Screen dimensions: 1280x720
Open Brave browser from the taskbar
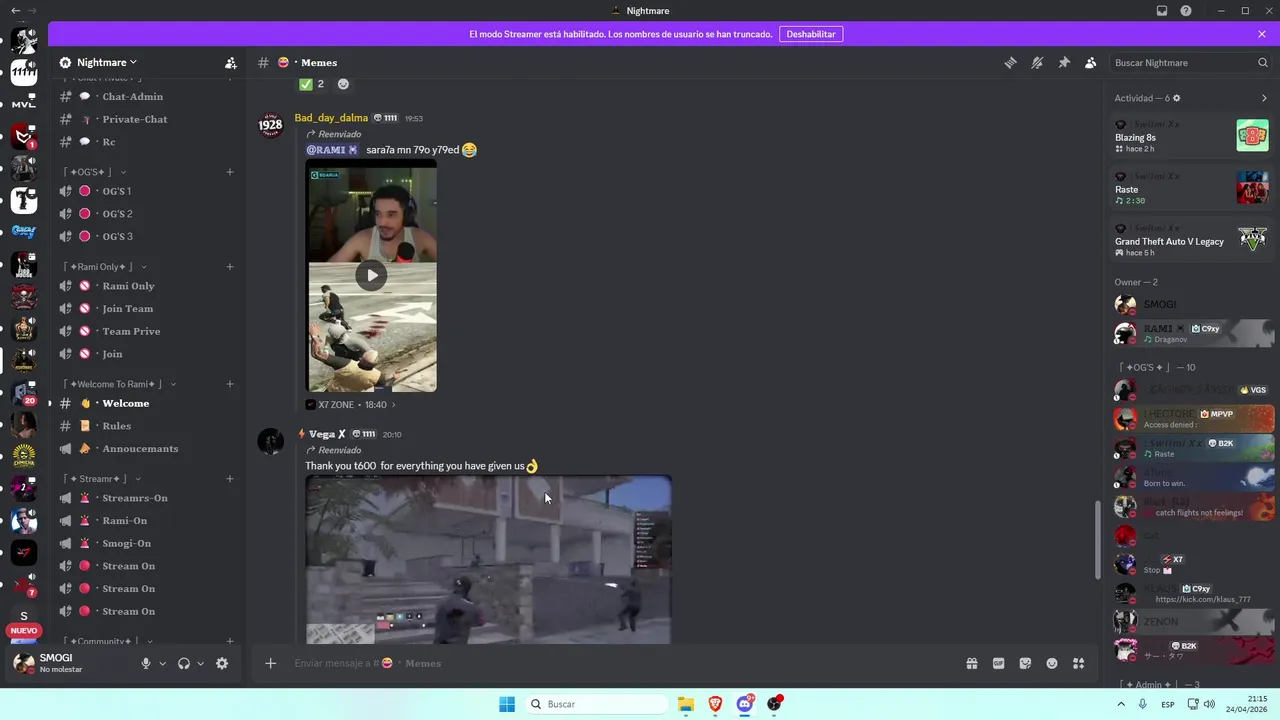point(715,704)
